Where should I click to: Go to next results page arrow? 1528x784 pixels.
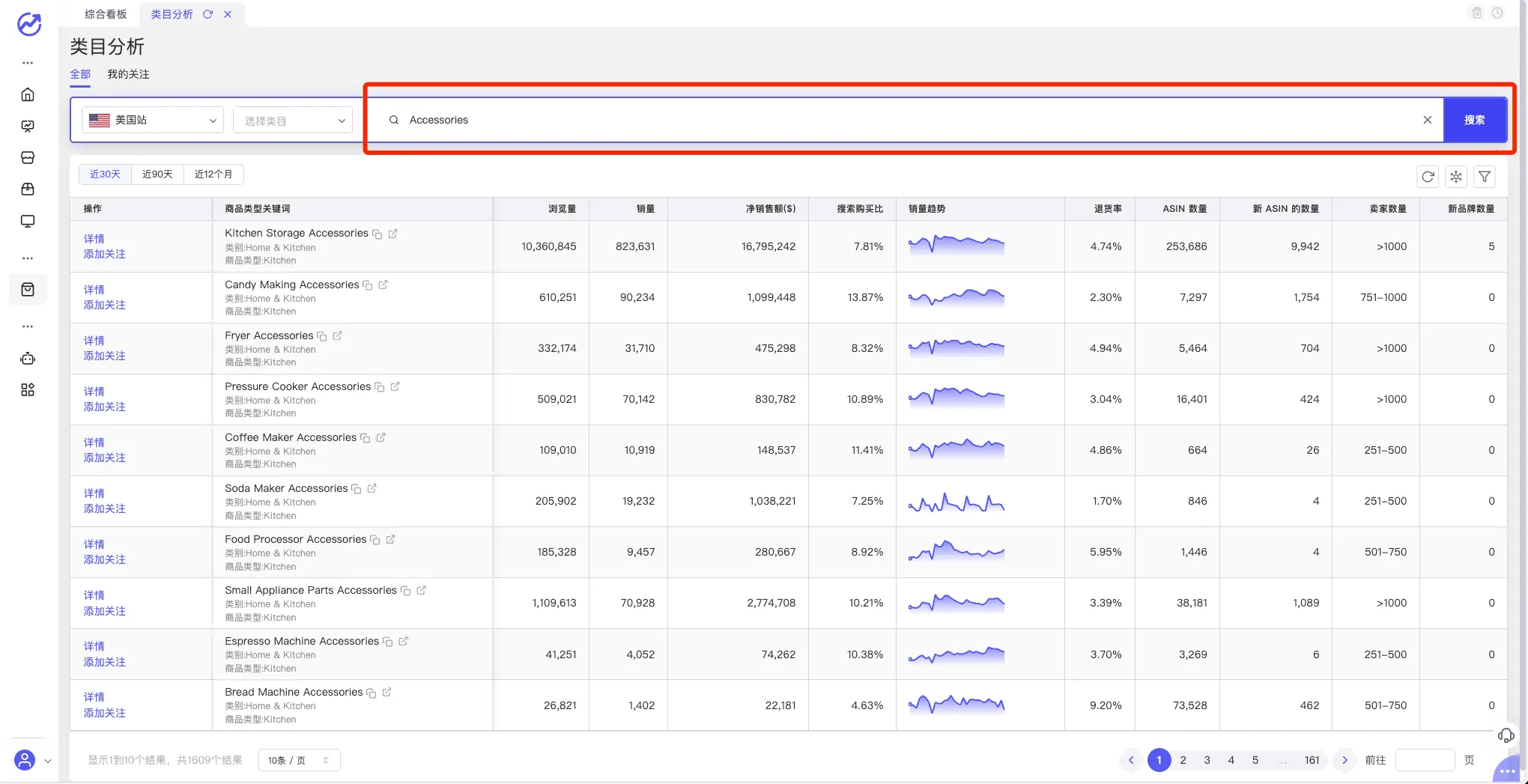coord(1344,760)
